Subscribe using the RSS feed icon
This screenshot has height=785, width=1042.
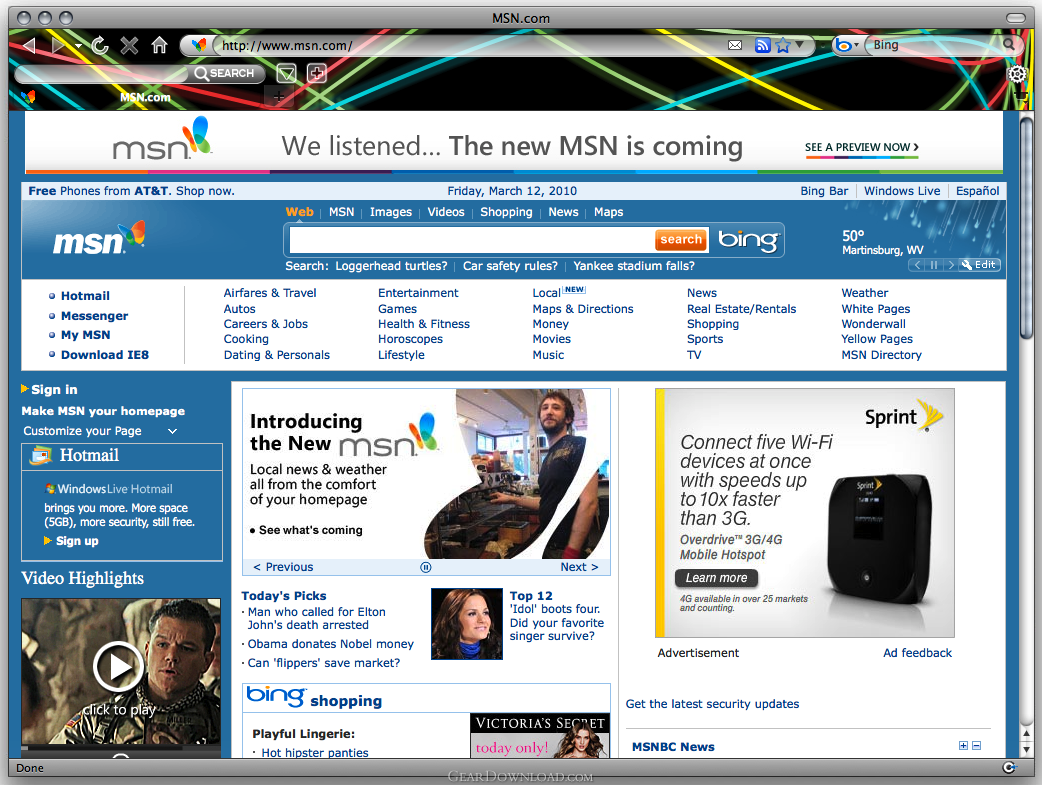pos(762,45)
